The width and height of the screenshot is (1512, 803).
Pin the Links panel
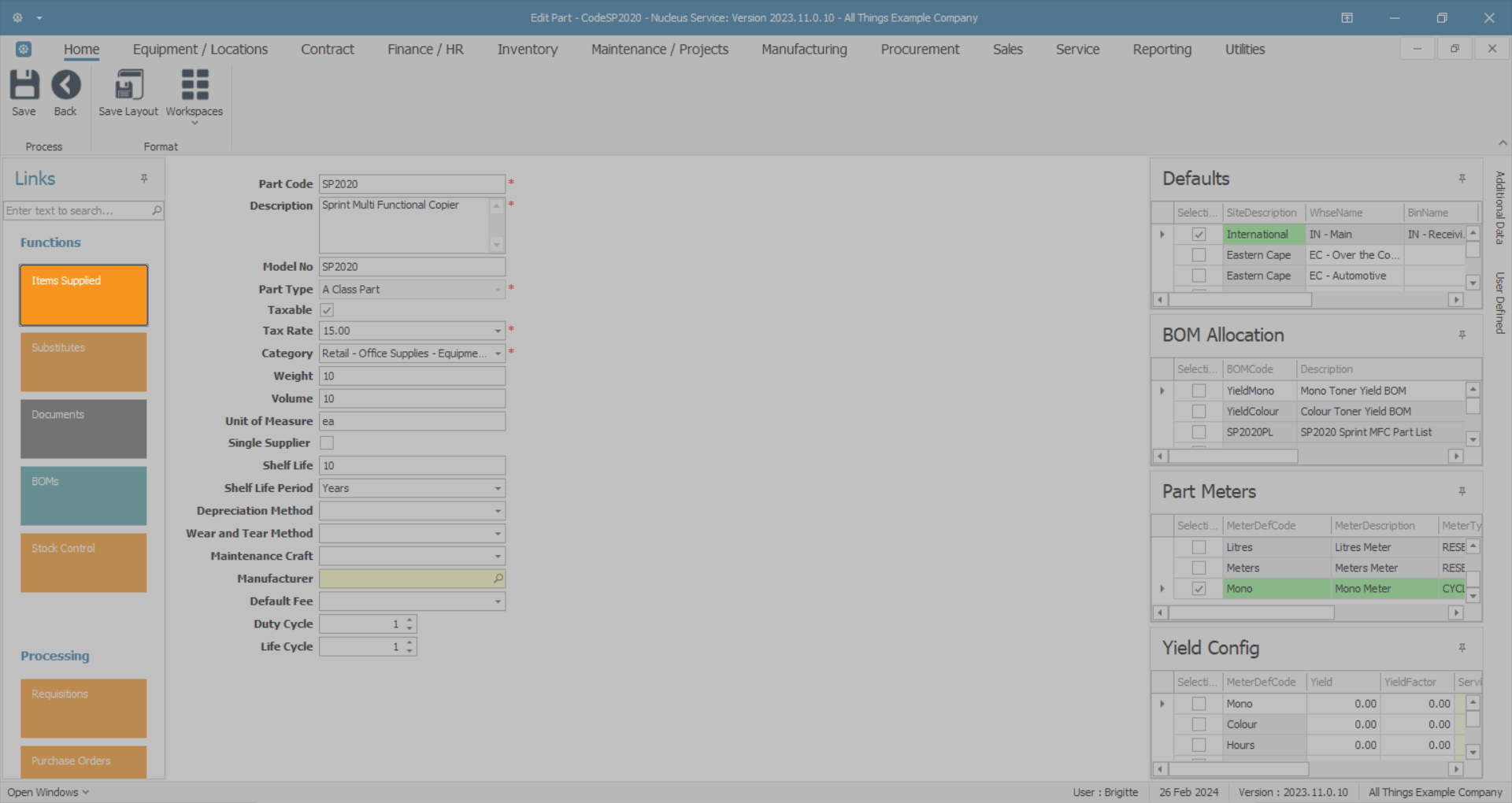(144, 179)
